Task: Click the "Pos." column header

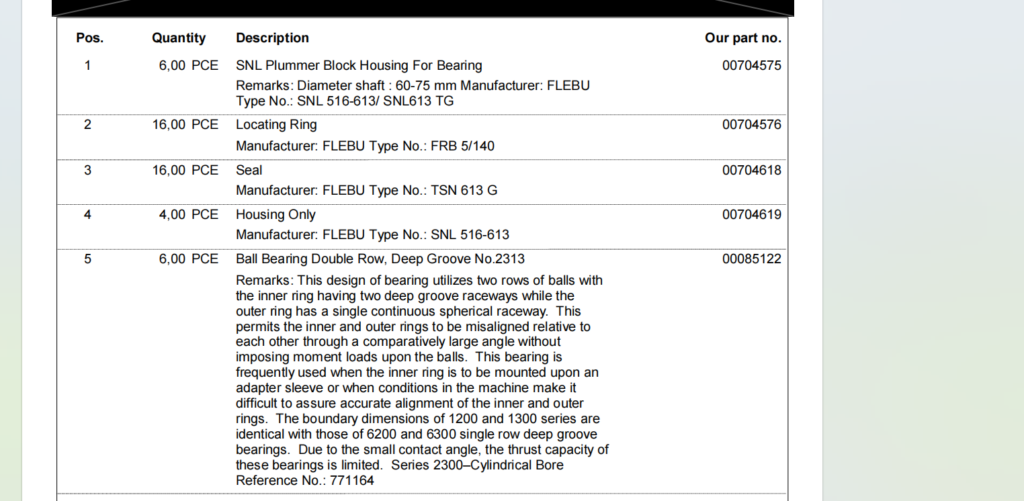Action: 90,38
